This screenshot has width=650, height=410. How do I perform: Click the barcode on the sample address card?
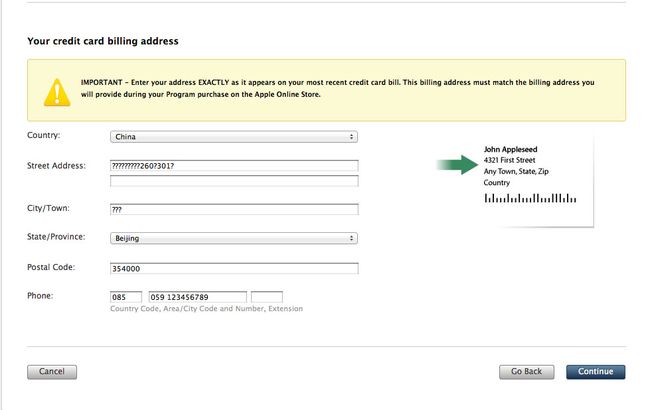pos(530,198)
